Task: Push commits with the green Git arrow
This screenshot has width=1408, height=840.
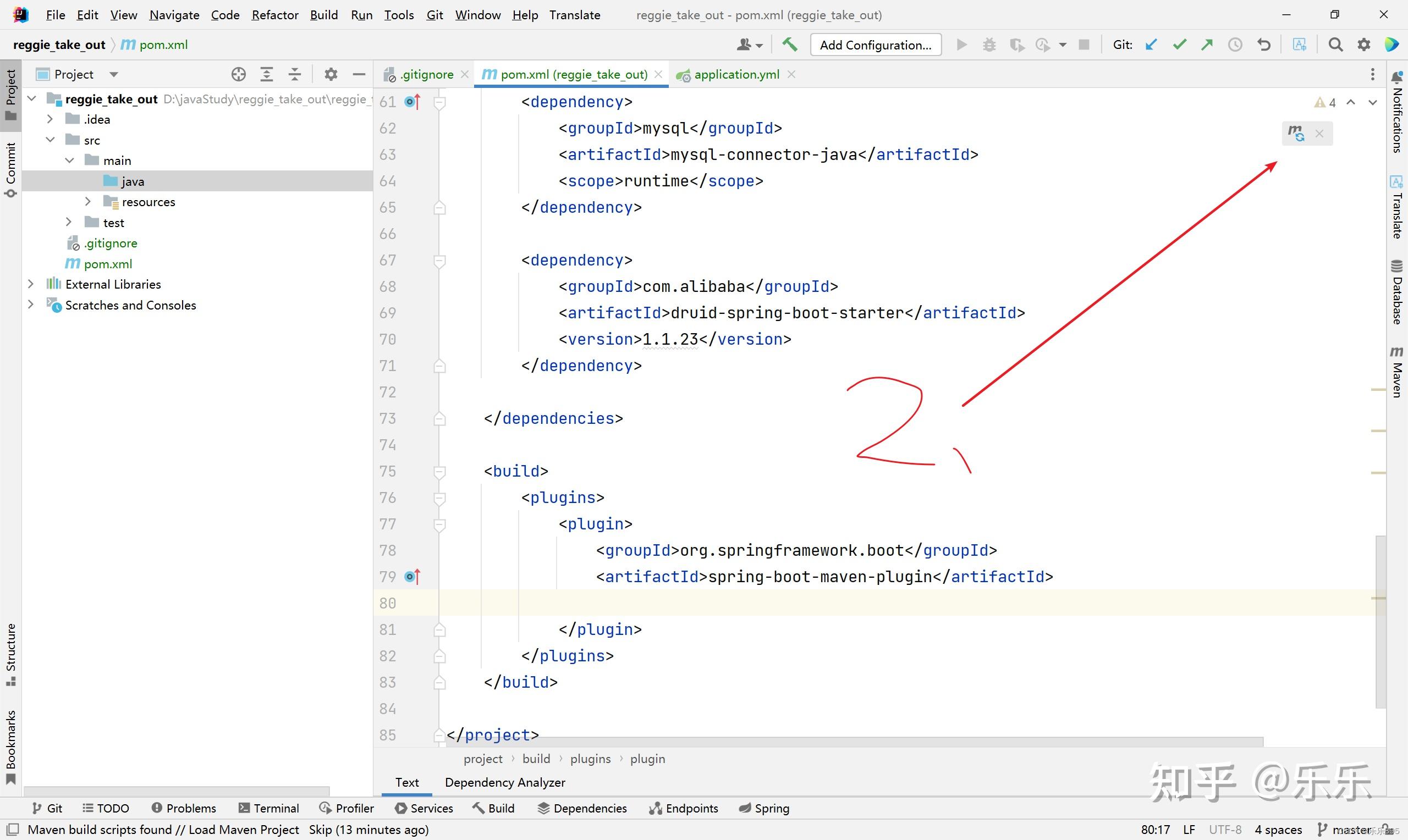Action: click(x=1207, y=45)
